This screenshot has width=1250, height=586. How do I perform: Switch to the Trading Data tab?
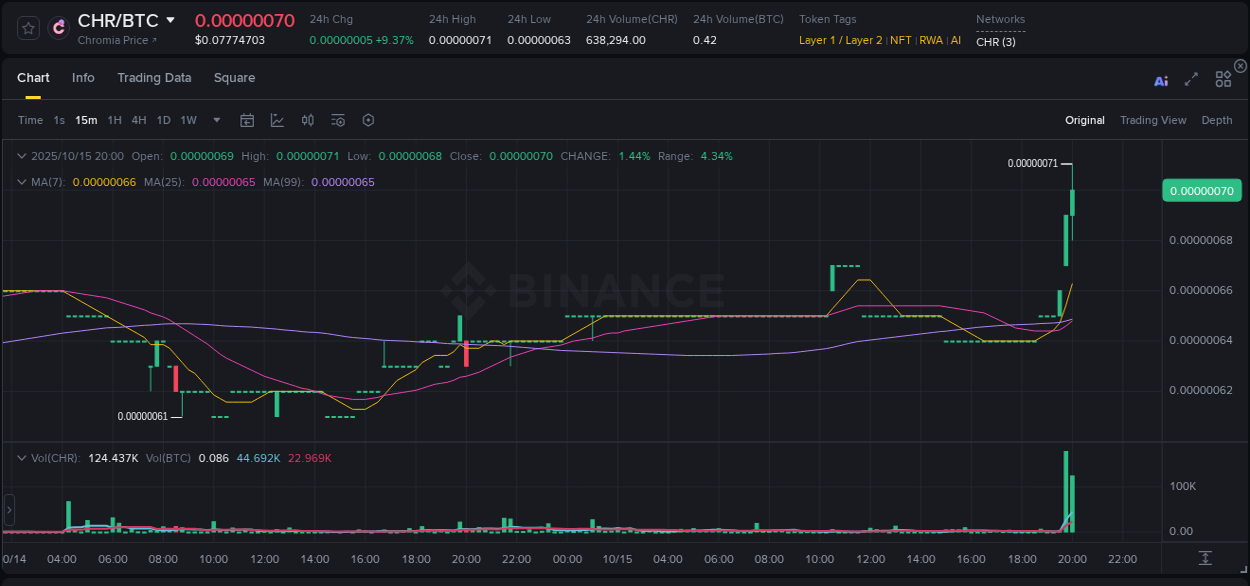tap(154, 78)
